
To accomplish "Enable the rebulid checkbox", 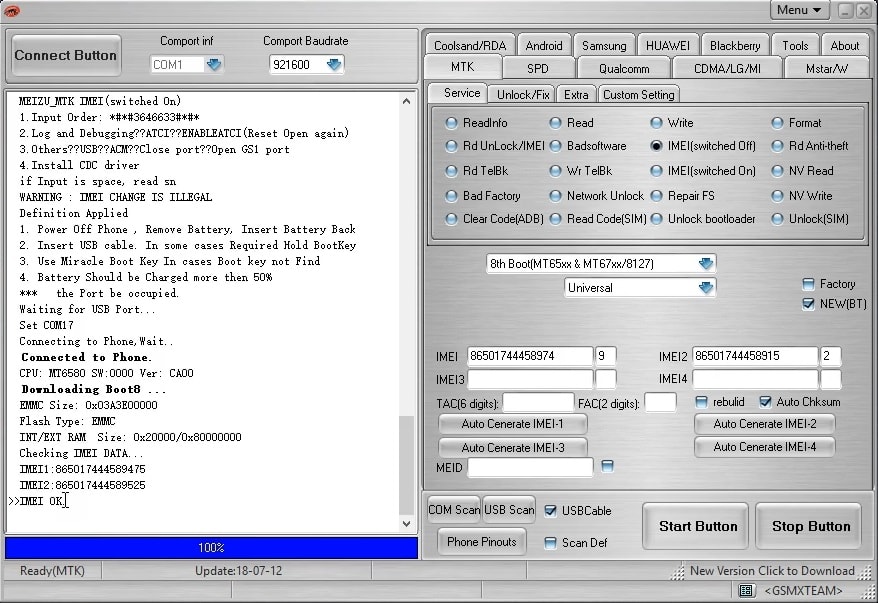I will coord(701,401).
